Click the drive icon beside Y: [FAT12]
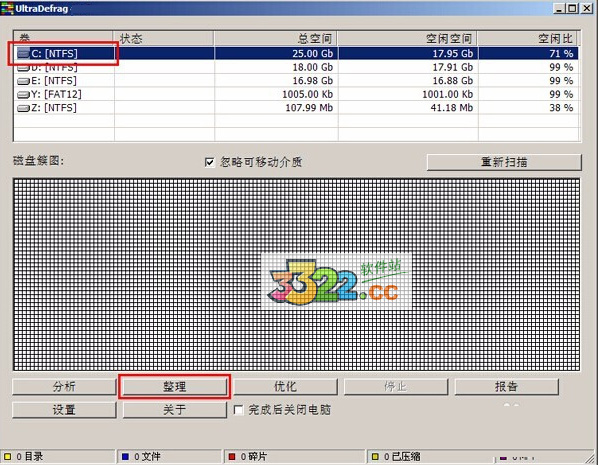Image resolution: width=598 pixels, height=465 pixels. pos(23,95)
